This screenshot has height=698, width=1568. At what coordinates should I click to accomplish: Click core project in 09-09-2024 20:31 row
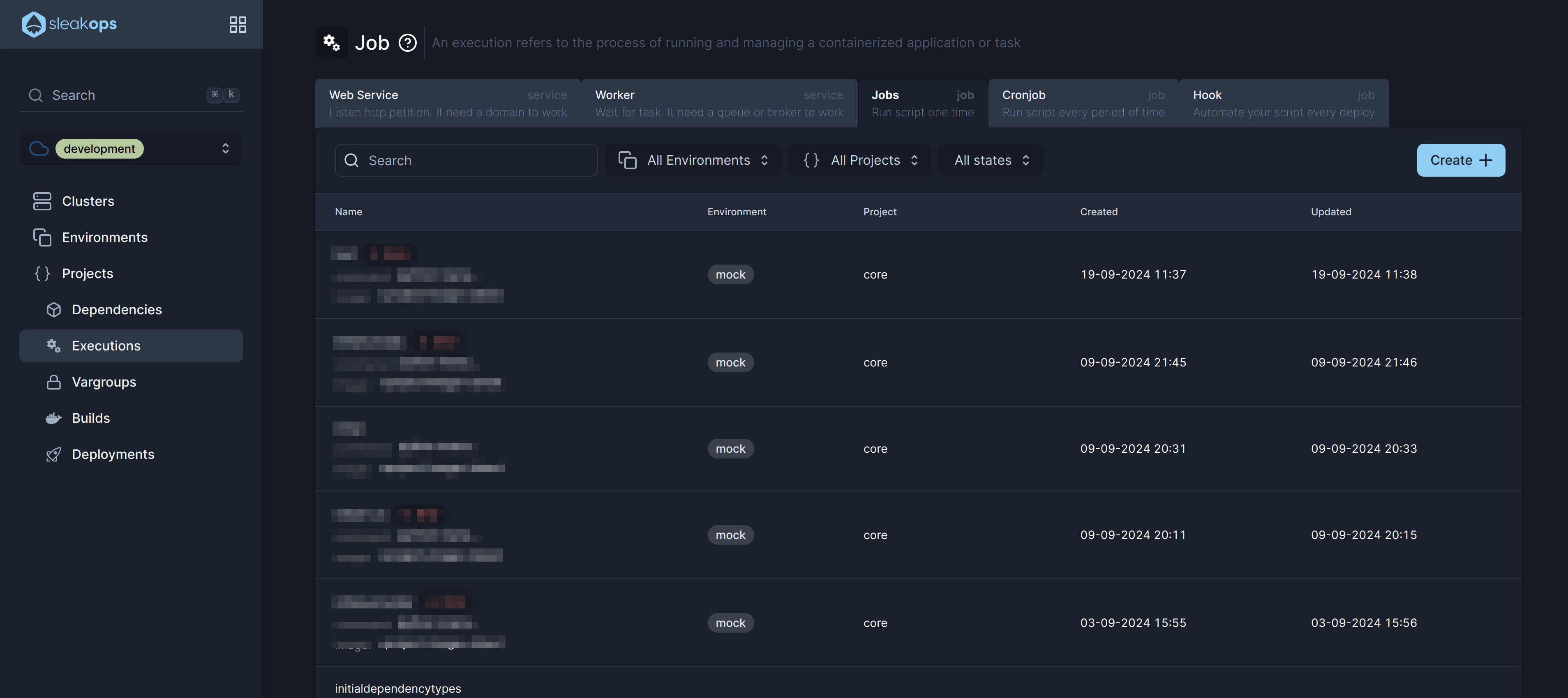point(875,449)
